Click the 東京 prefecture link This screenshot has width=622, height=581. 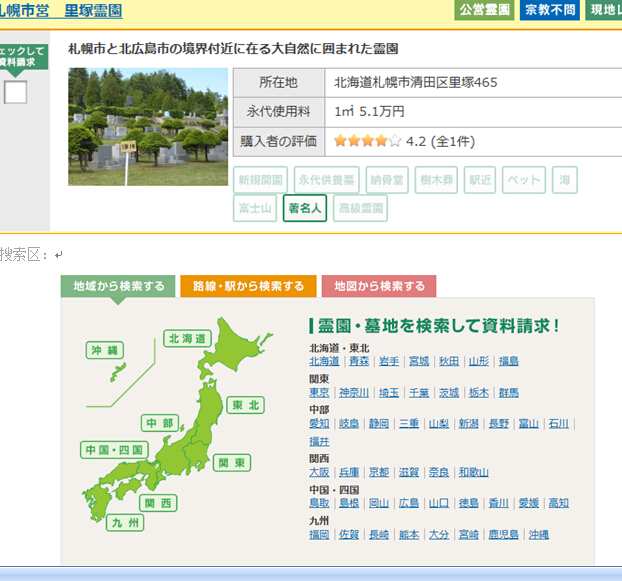tap(319, 393)
